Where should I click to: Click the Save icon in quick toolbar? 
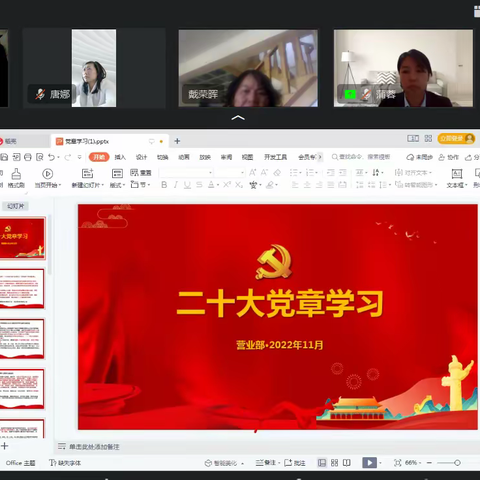pos(4,157)
